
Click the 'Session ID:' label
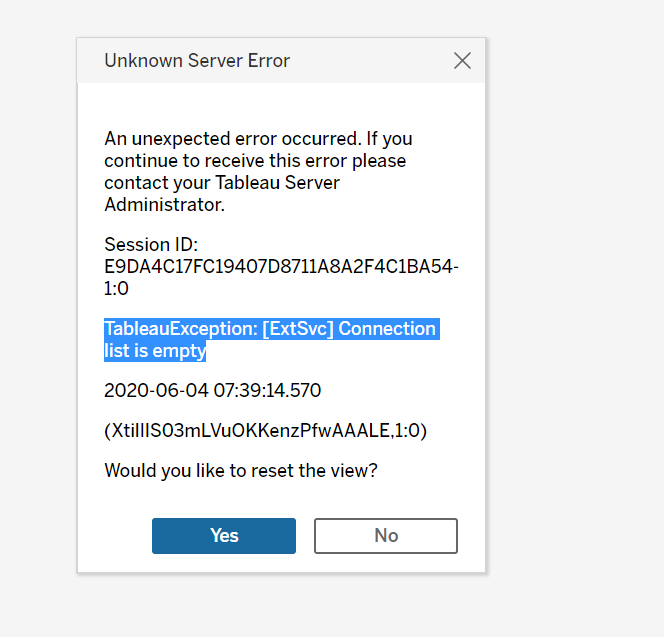[x=151, y=244]
